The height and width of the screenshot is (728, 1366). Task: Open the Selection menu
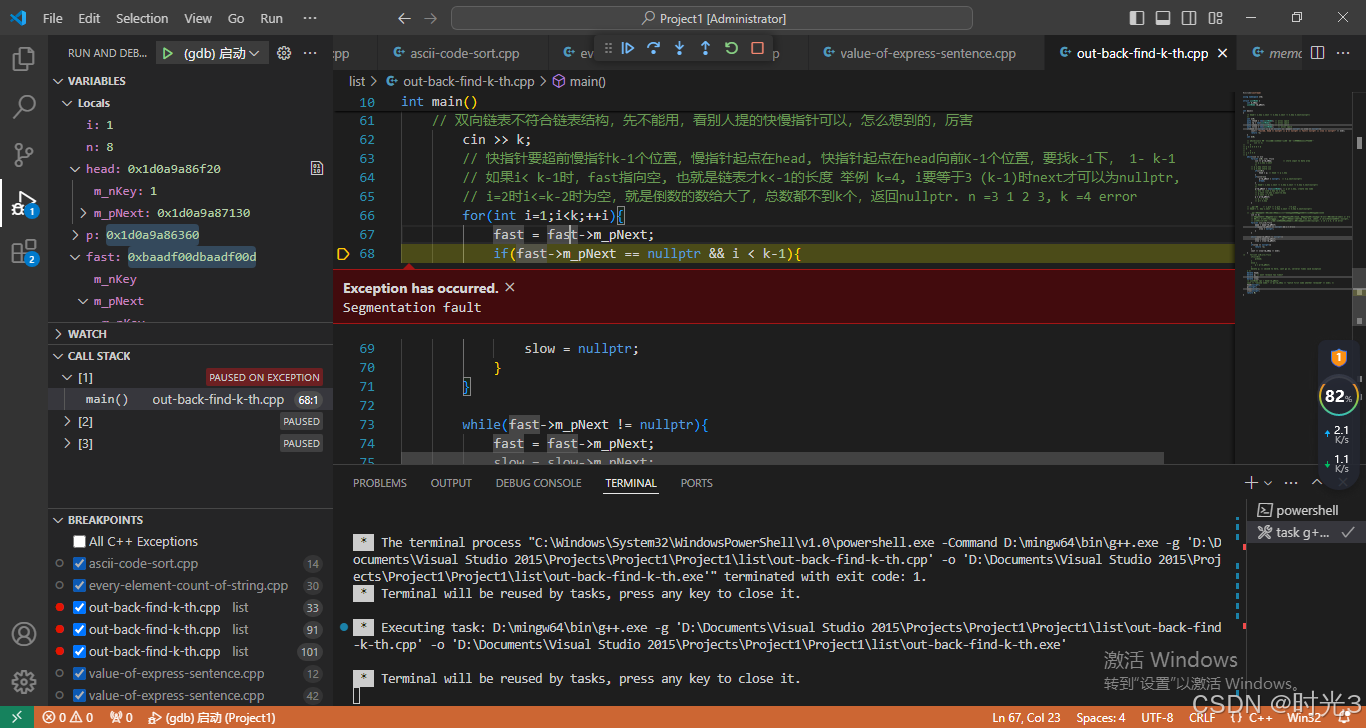pos(142,18)
